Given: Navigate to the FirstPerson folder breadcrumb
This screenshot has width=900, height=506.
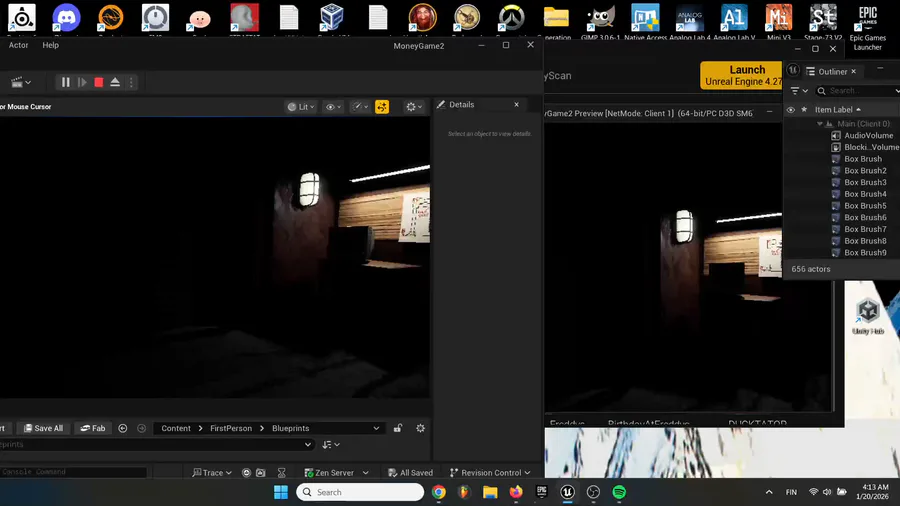Looking at the screenshot, I should coord(231,428).
